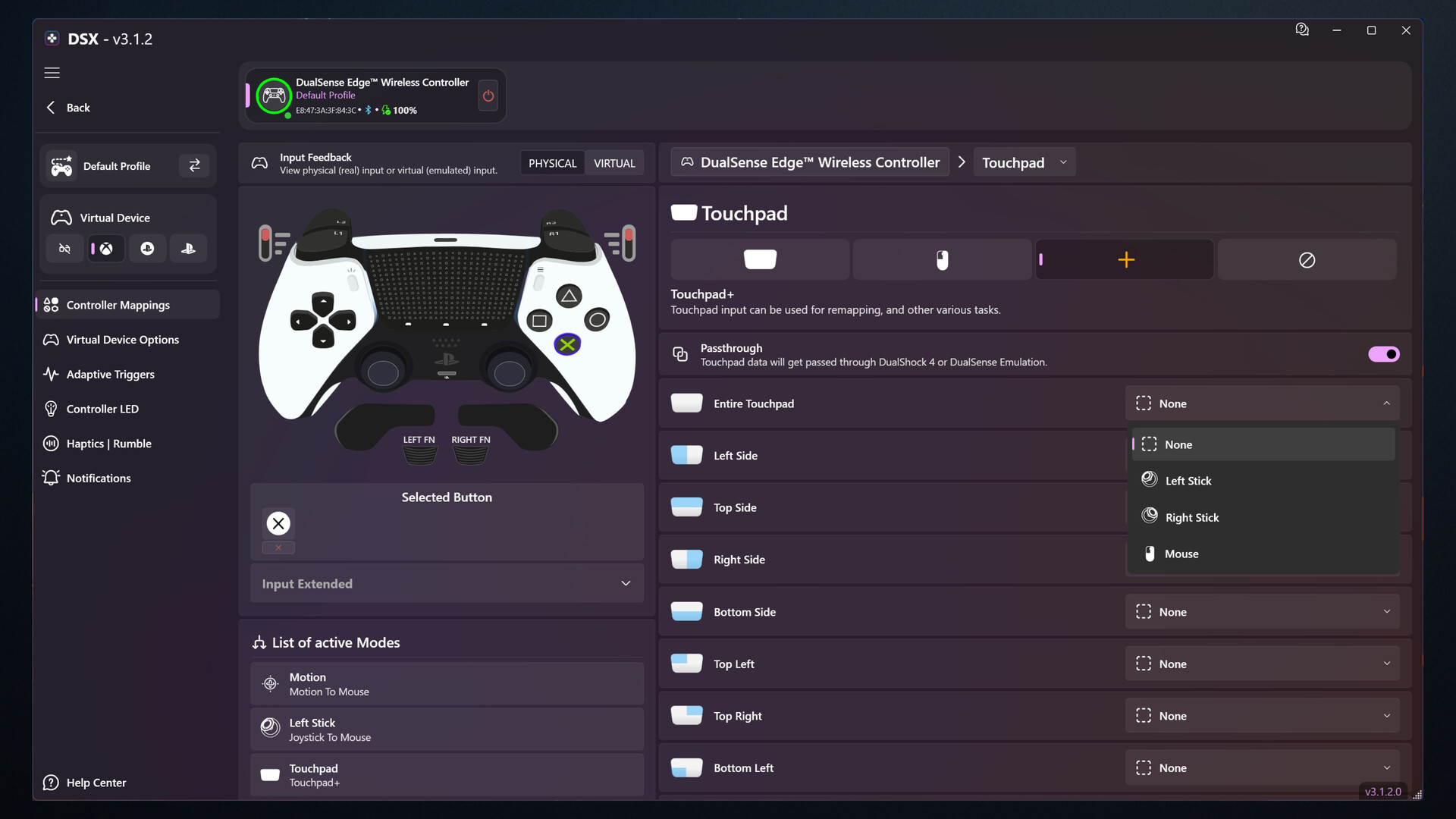Viewport: 1456px width, 819px height.
Task: Click the Back button
Action: coord(67,107)
